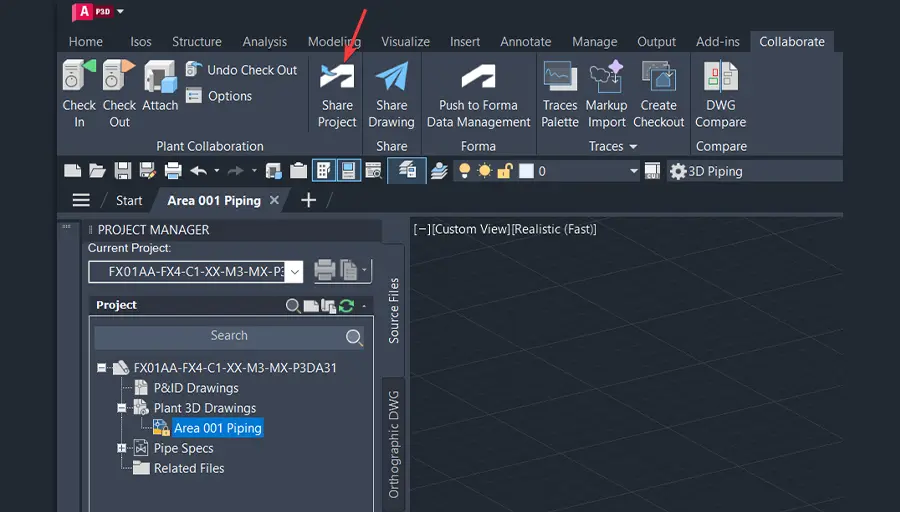Click the clipboard Paste icon in toolbar
The image size is (900, 512).
point(298,170)
